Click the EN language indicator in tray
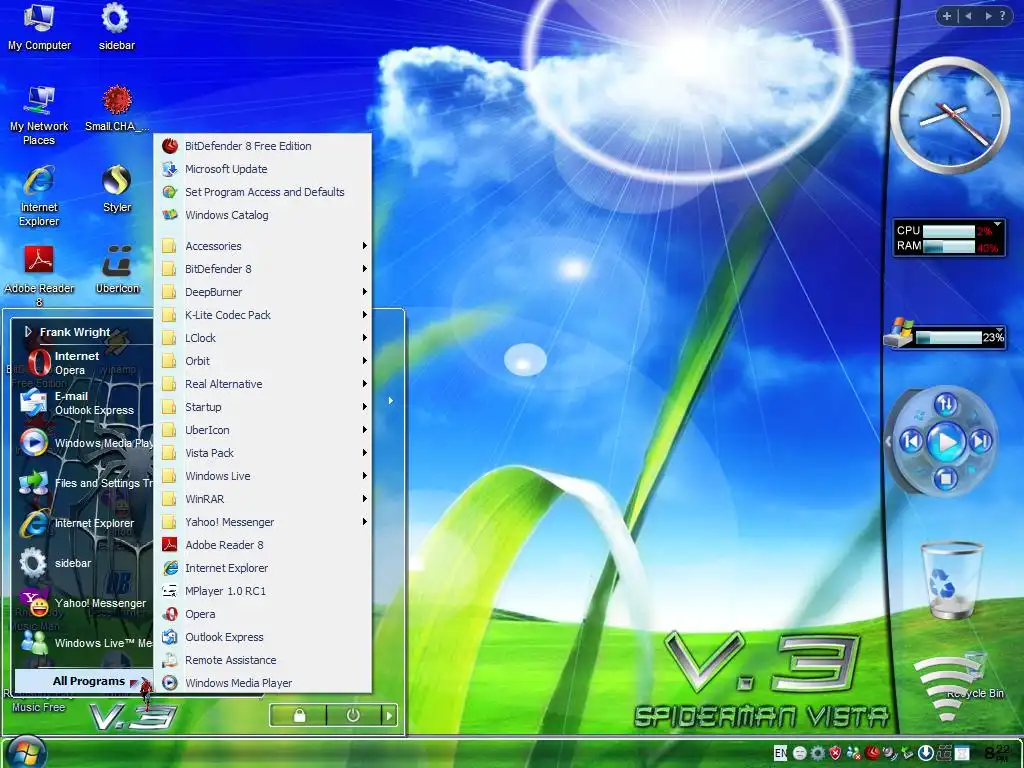1024x768 pixels. 780,753
